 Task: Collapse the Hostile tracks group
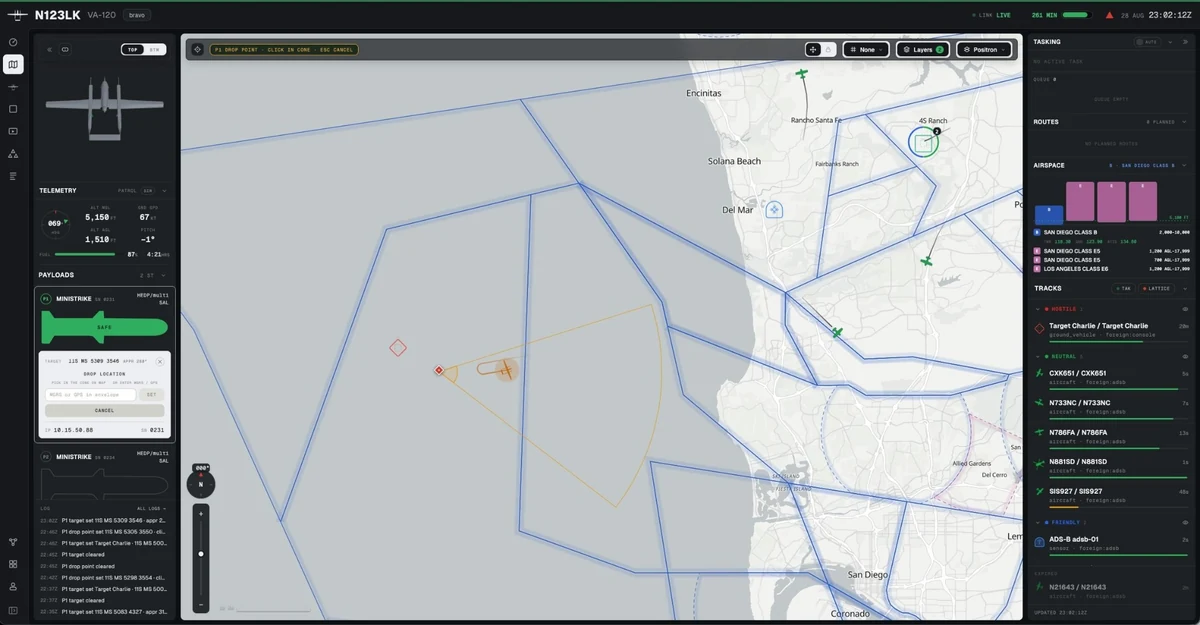tap(1039, 309)
